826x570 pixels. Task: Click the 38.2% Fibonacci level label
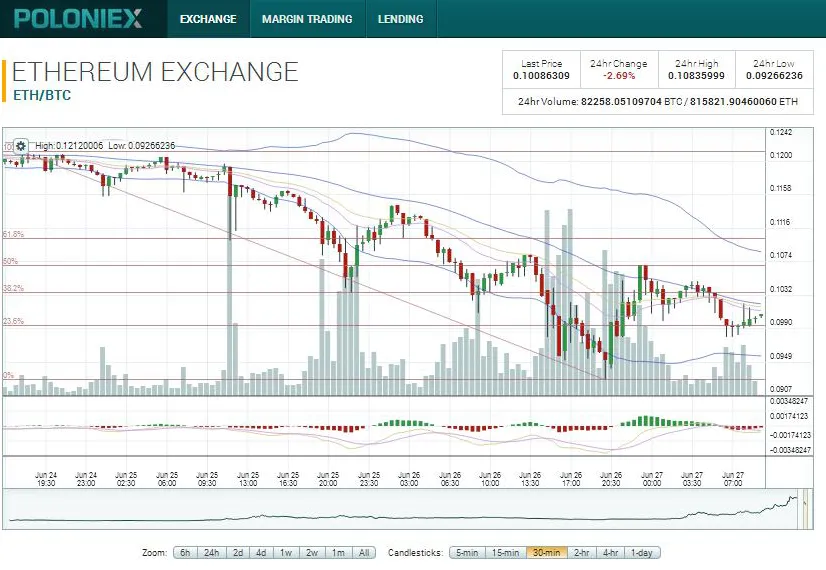click(13, 288)
